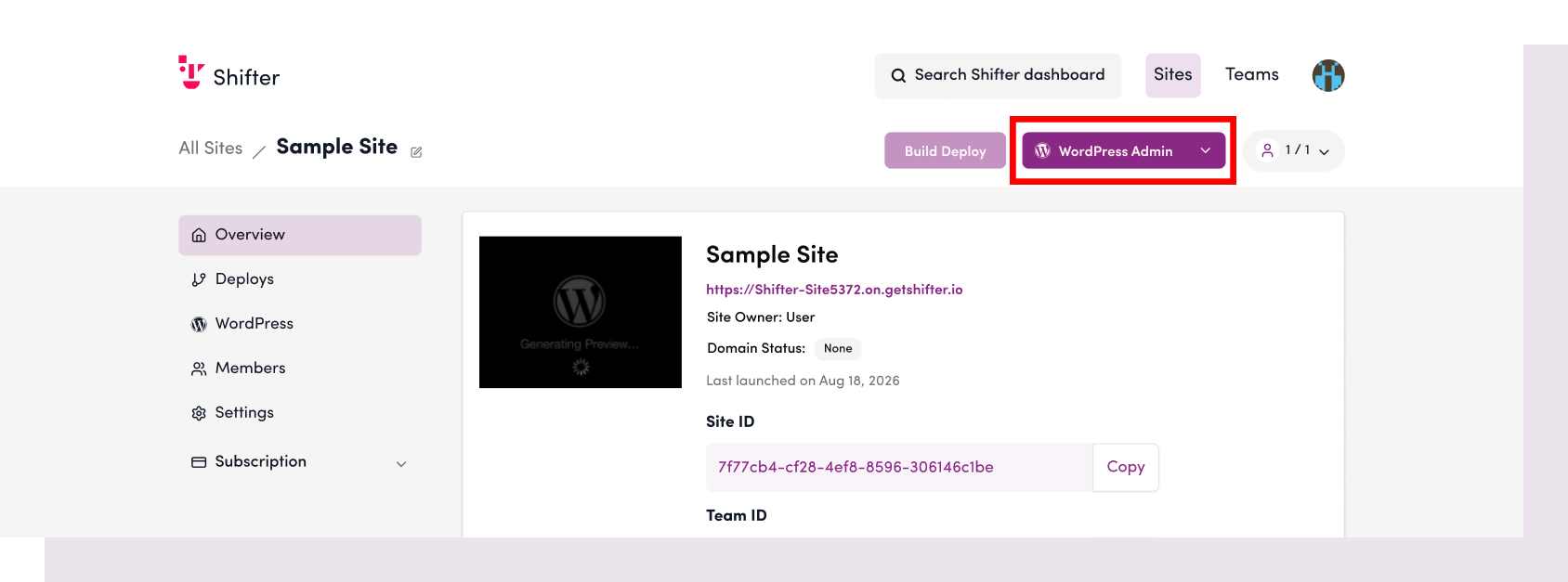Click the WordPress sidebar logo icon
Image resolution: width=1568 pixels, height=582 pixels.
[x=199, y=324]
